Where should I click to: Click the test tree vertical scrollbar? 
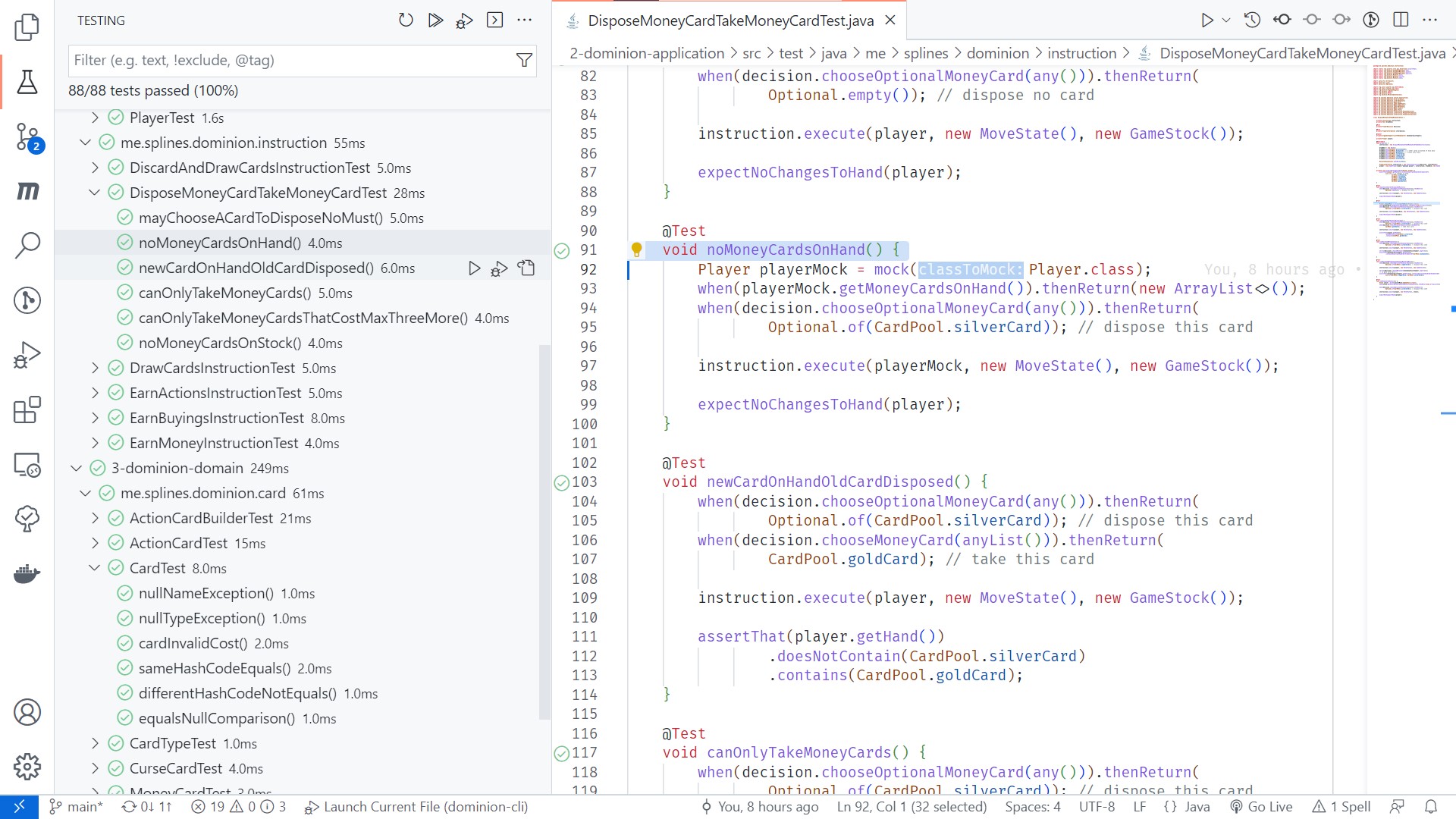coord(544,531)
